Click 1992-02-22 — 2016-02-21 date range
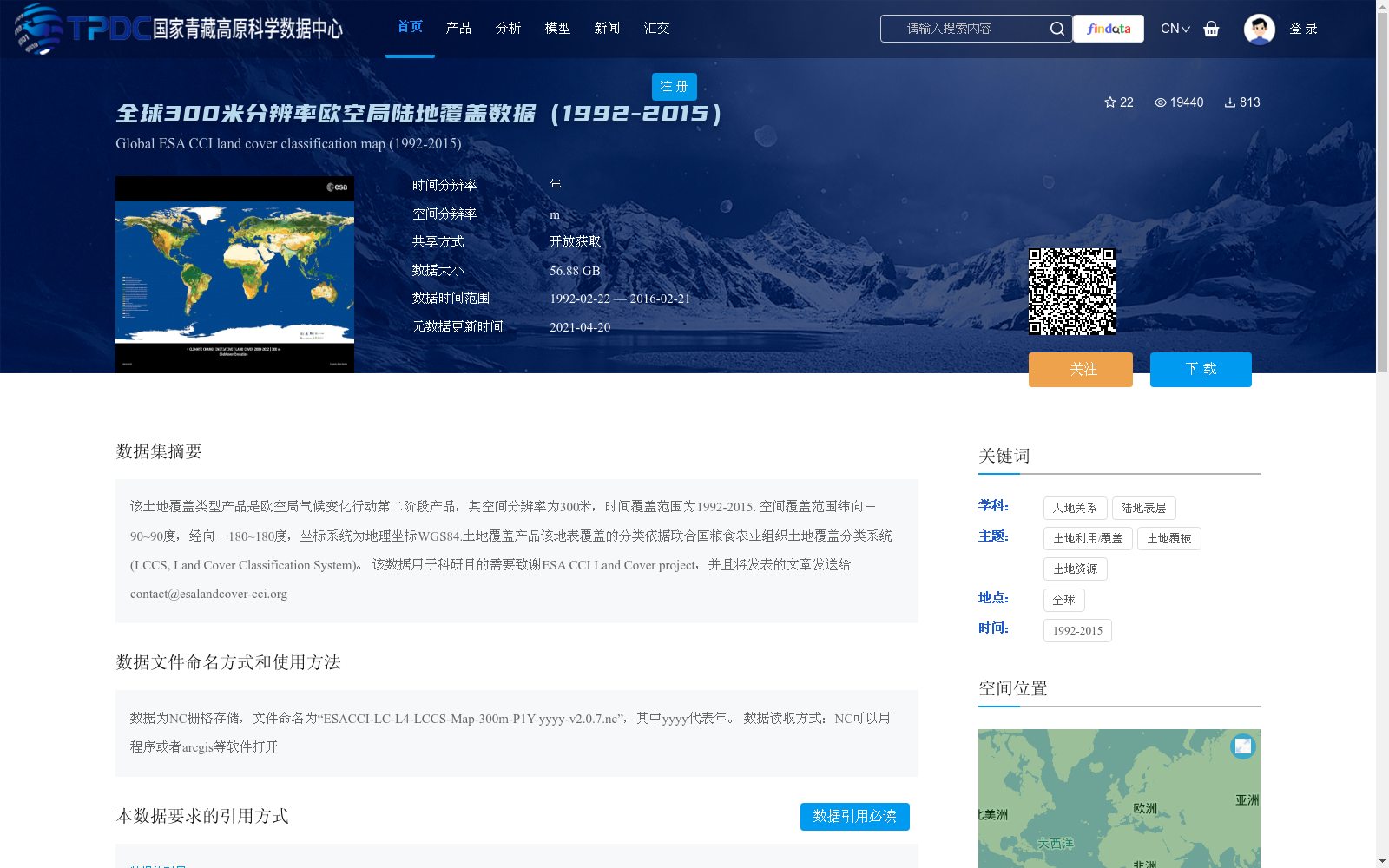Viewport: 1389px width, 868px height. (620, 299)
